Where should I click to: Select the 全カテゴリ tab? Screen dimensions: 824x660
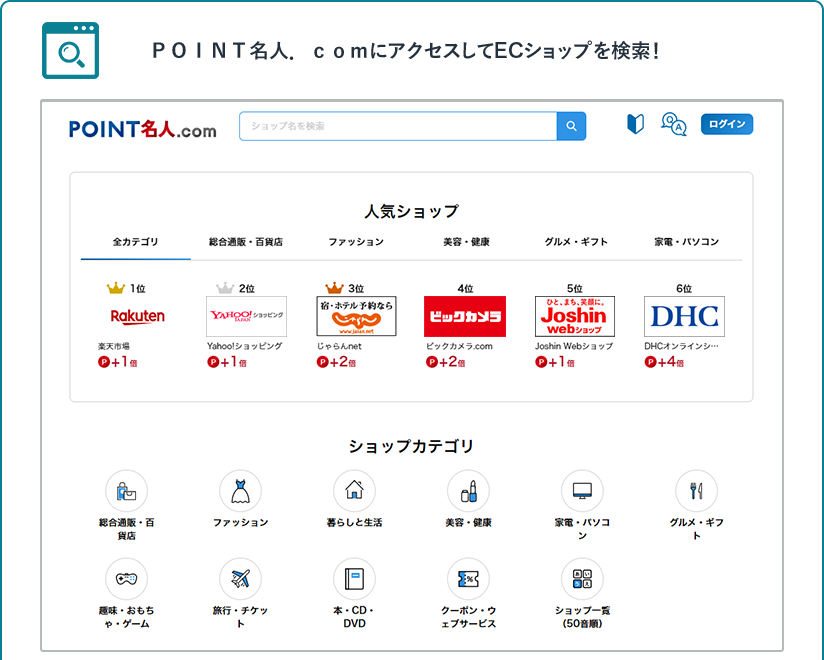tap(136, 242)
